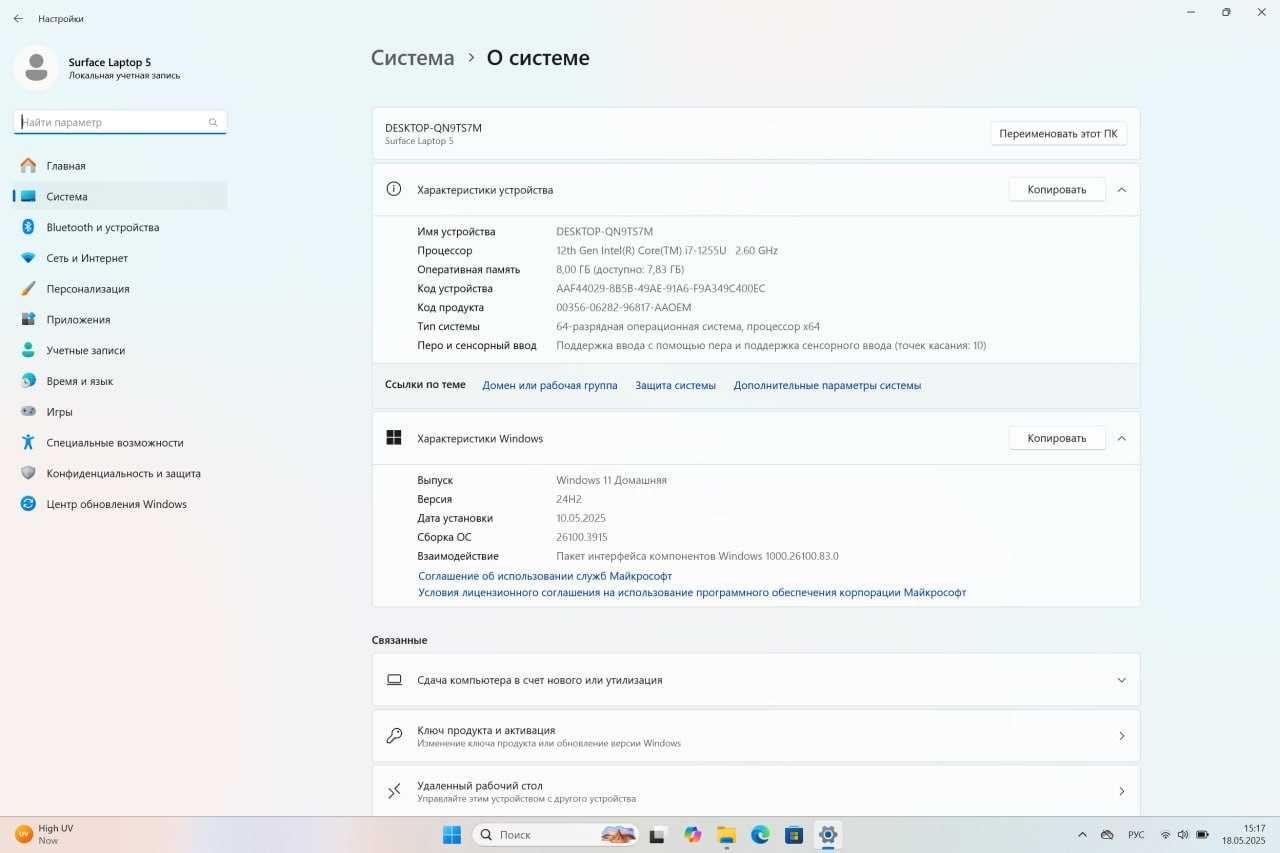Screen dimensions: 1280x853
Task: Collapse the Характеристики устройства section
Action: (1121, 189)
